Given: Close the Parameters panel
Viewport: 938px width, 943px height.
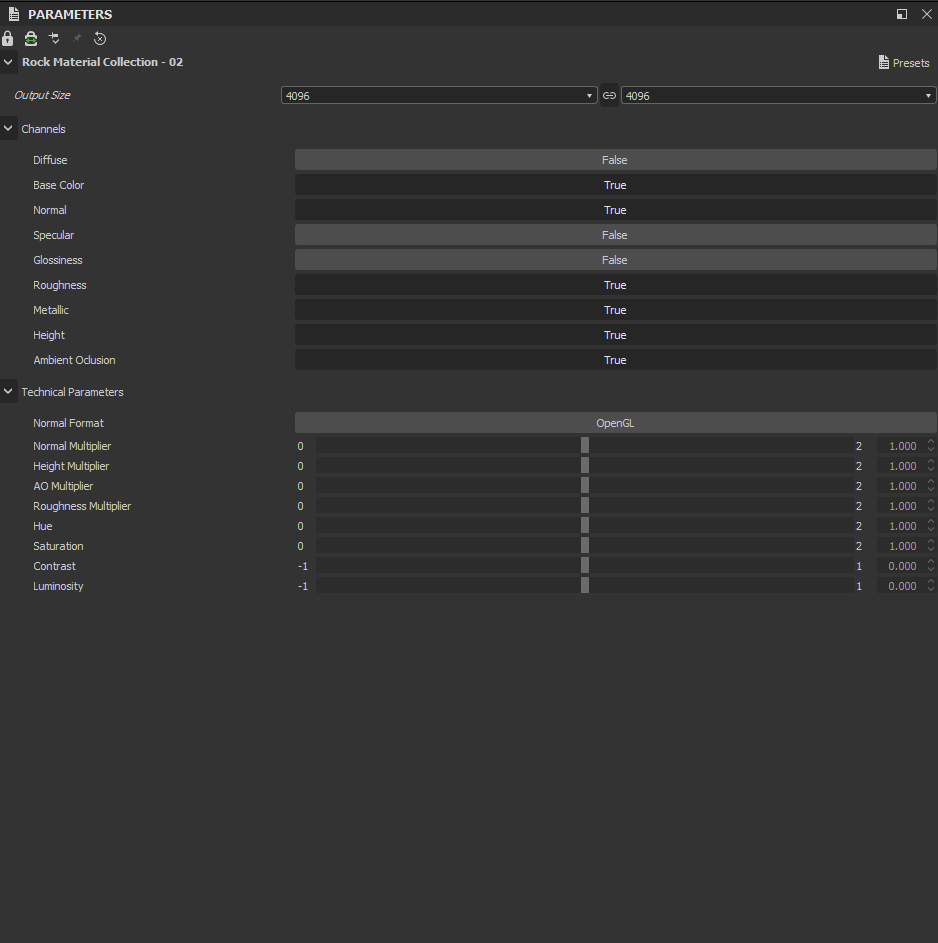Looking at the screenshot, I should [927, 14].
